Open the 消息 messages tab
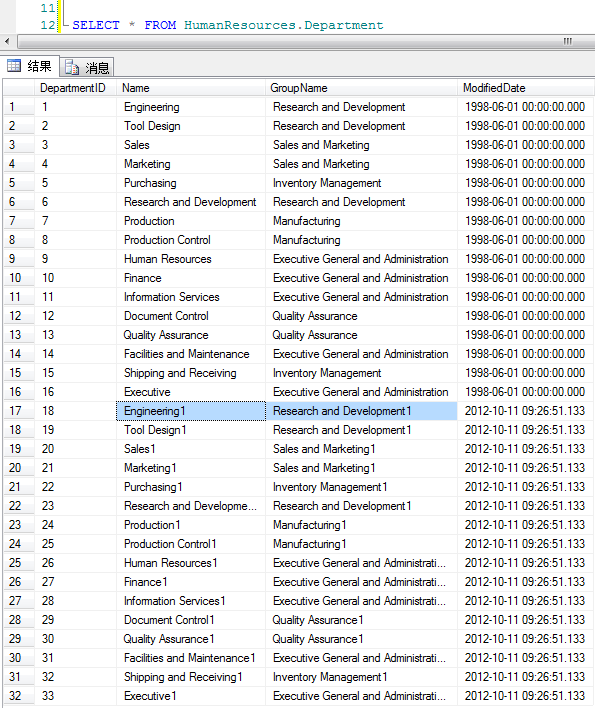 pos(87,67)
